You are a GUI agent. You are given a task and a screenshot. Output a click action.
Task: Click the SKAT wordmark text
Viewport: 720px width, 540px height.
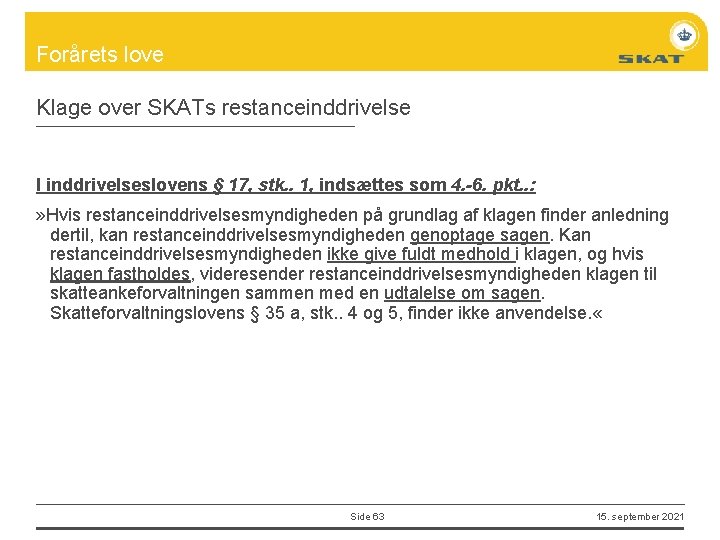(651, 59)
